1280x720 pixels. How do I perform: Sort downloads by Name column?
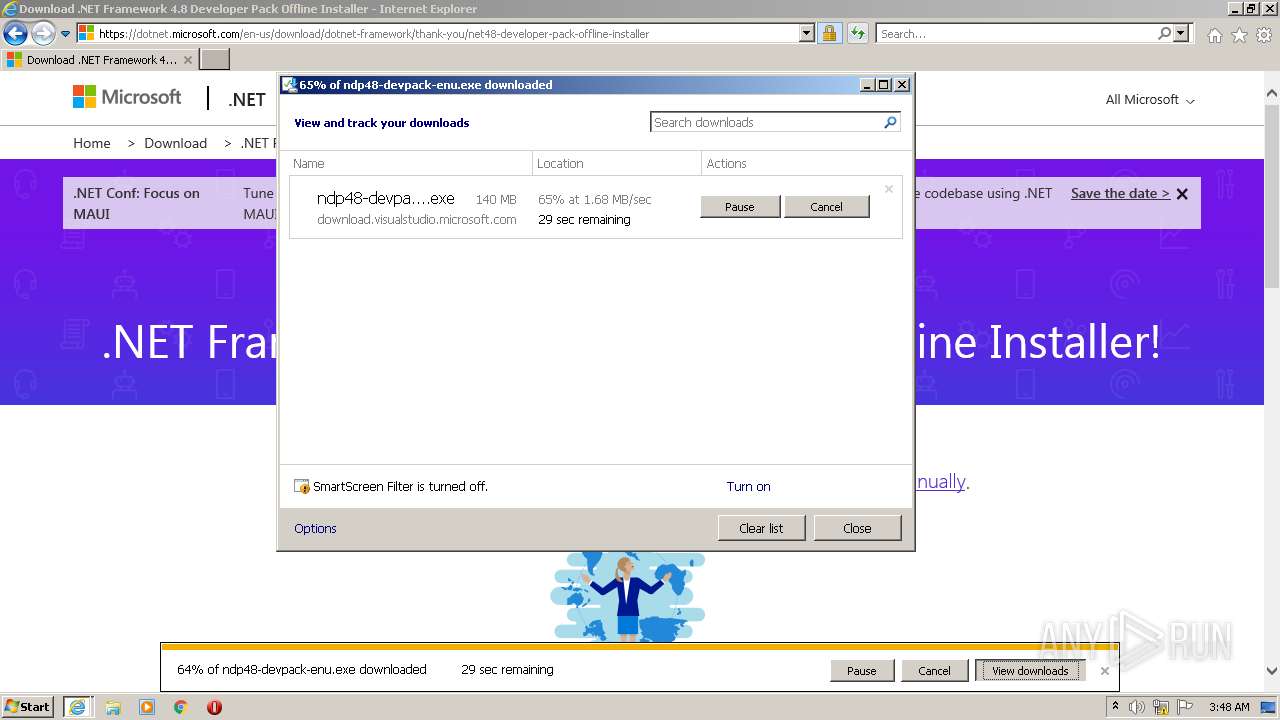[410, 163]
